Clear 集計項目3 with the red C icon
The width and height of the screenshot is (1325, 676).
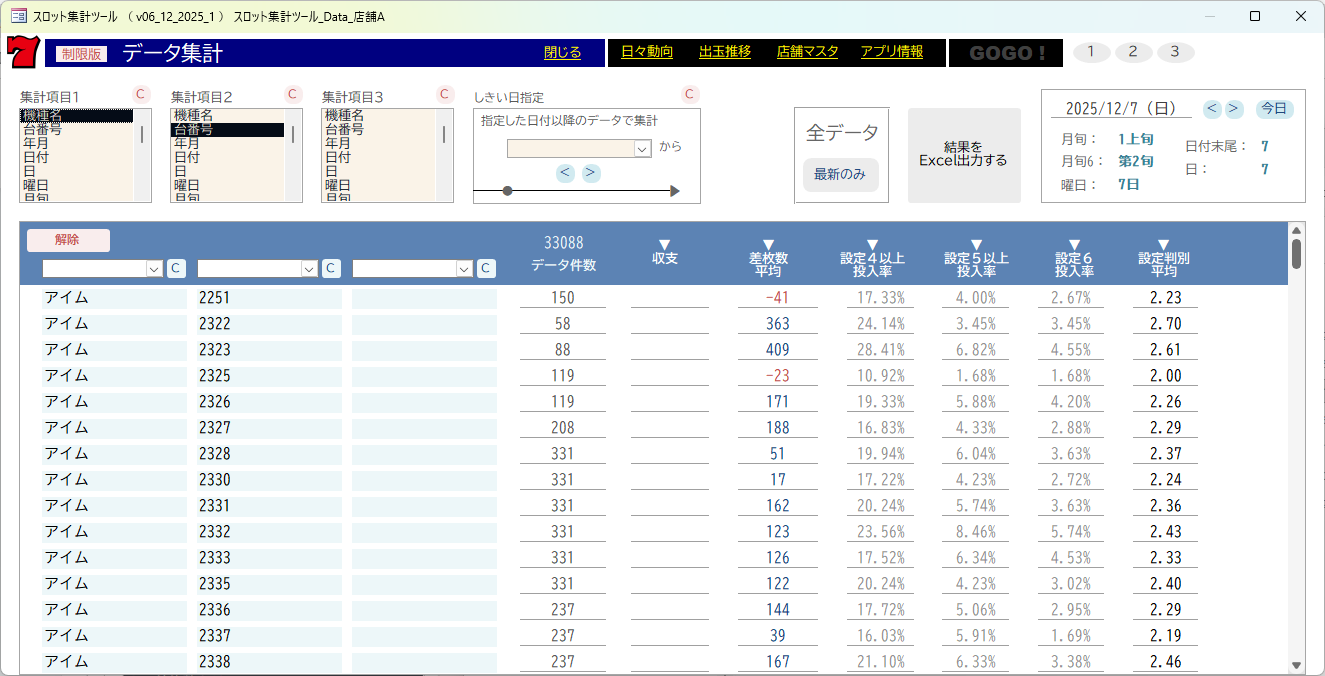(443, 94)
